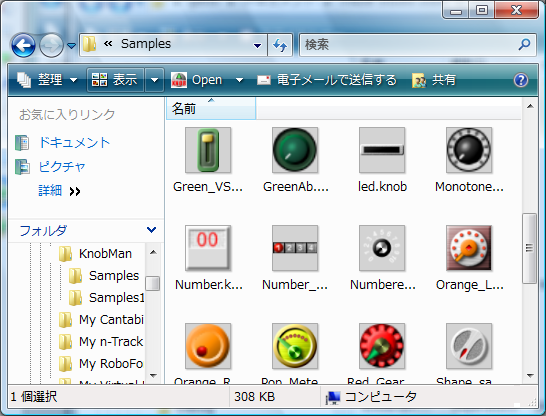Click the folder icon in address bar
Screen dimensions: 546x416
(x=89, y=44)
